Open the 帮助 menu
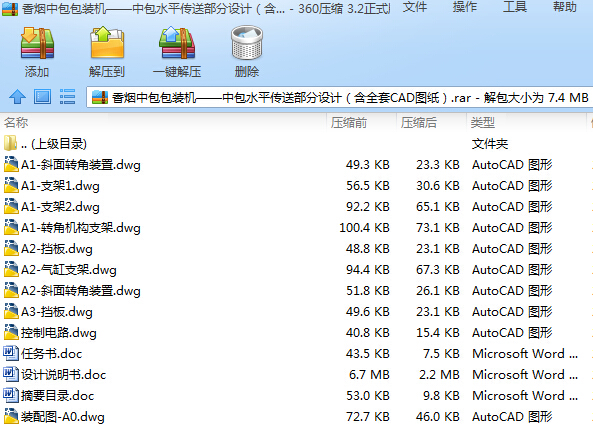Screen dimensions: 593x432 pyautogui.click(x=565, y=7)
